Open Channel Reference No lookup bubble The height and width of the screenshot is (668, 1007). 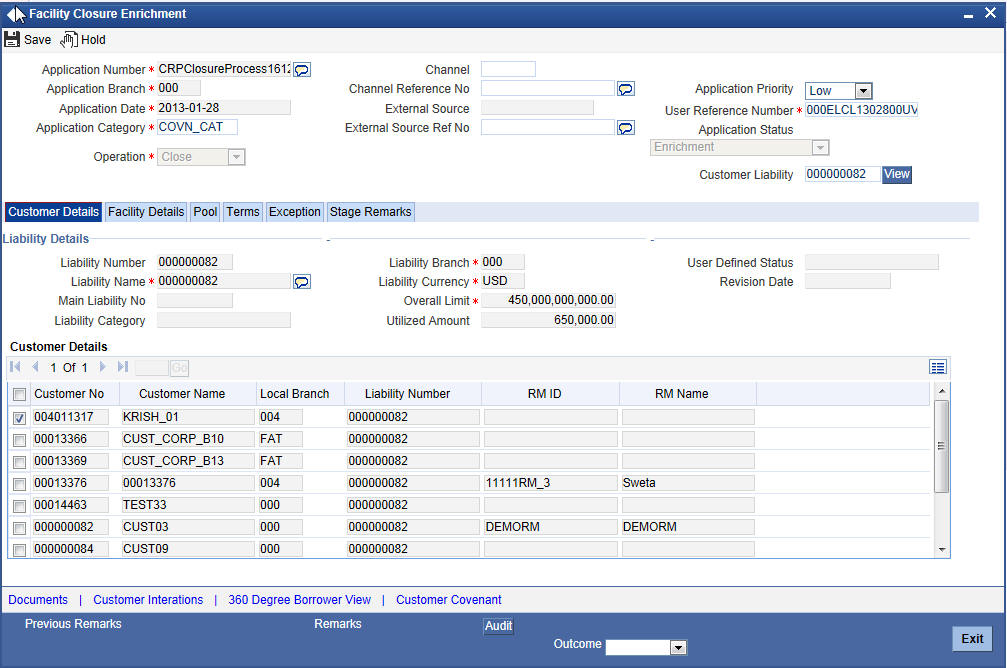(626, 89)
